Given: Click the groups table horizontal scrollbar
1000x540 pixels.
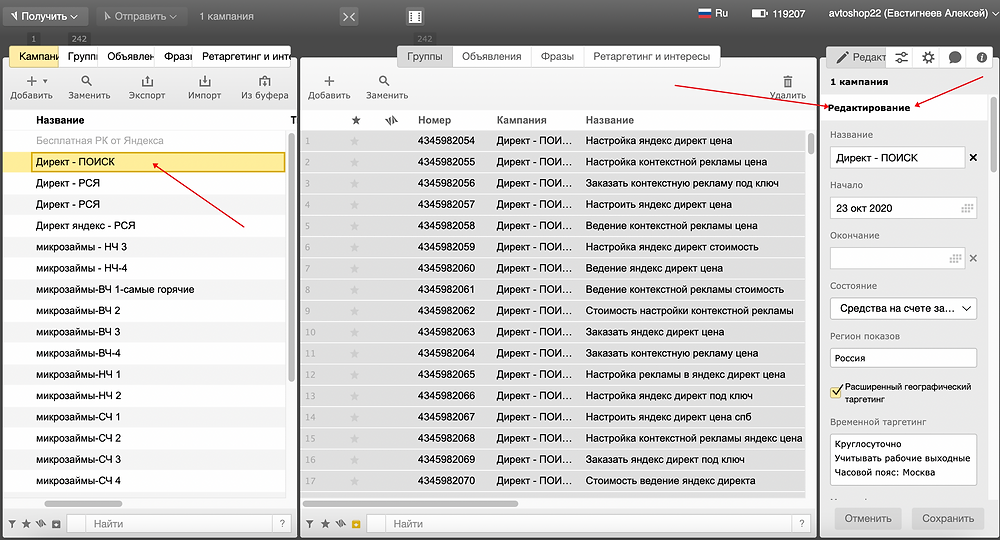Looking at the screenshot, I should click(x=410, y=504).
